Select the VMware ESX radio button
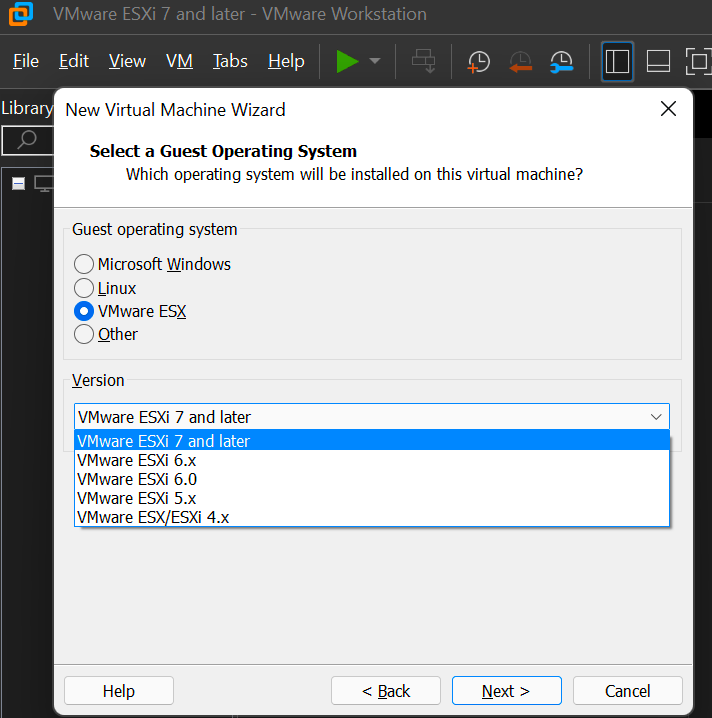 pos(84,311)
